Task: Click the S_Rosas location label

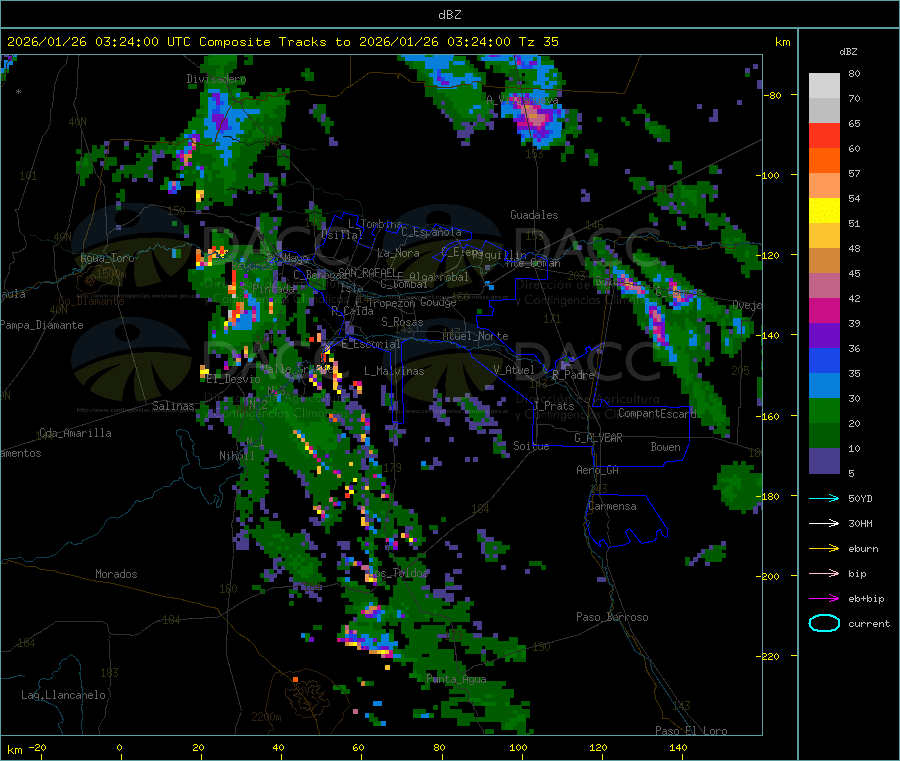Action: pyautogui.click(x=402, y=322)
